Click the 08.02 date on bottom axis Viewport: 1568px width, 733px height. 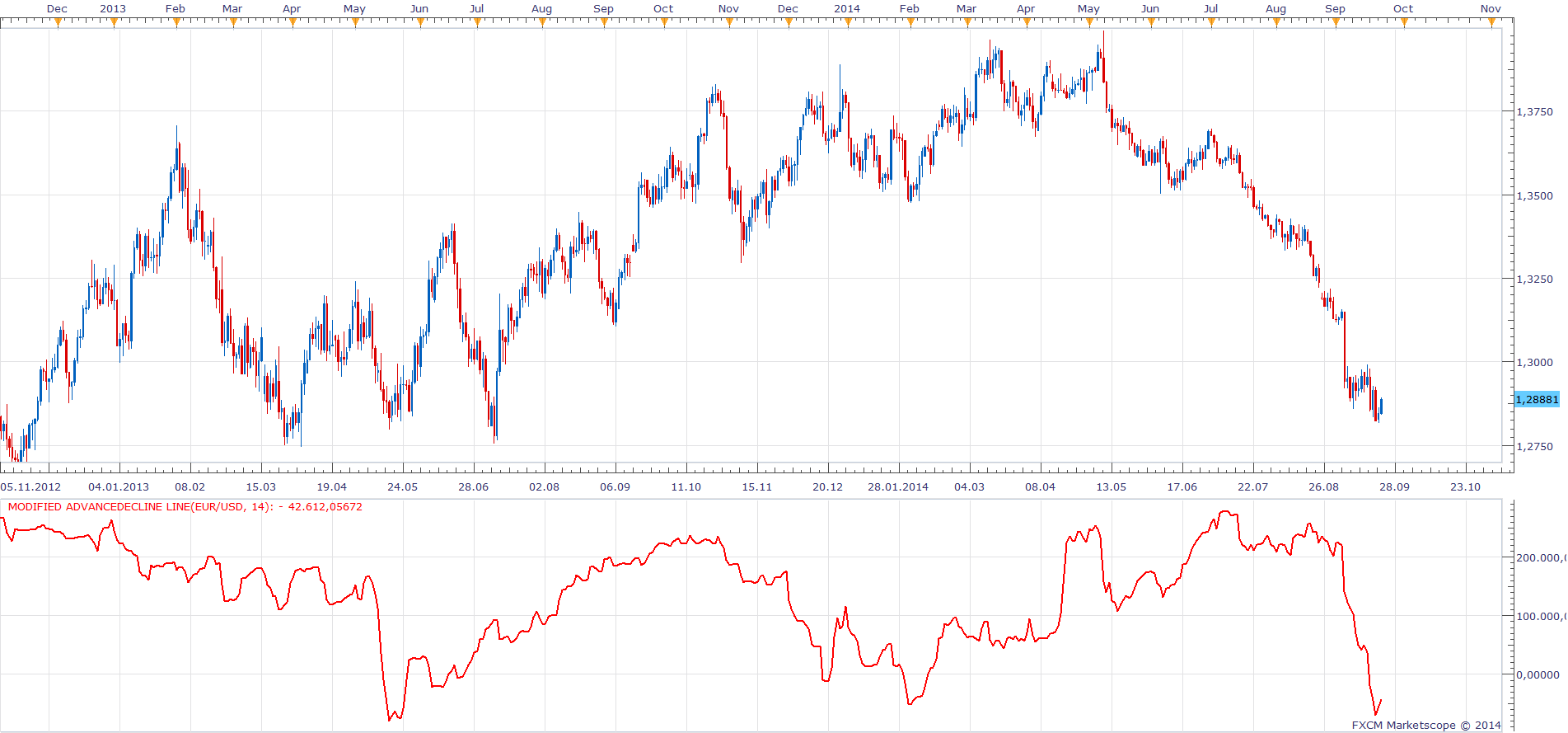click(190, 486)
